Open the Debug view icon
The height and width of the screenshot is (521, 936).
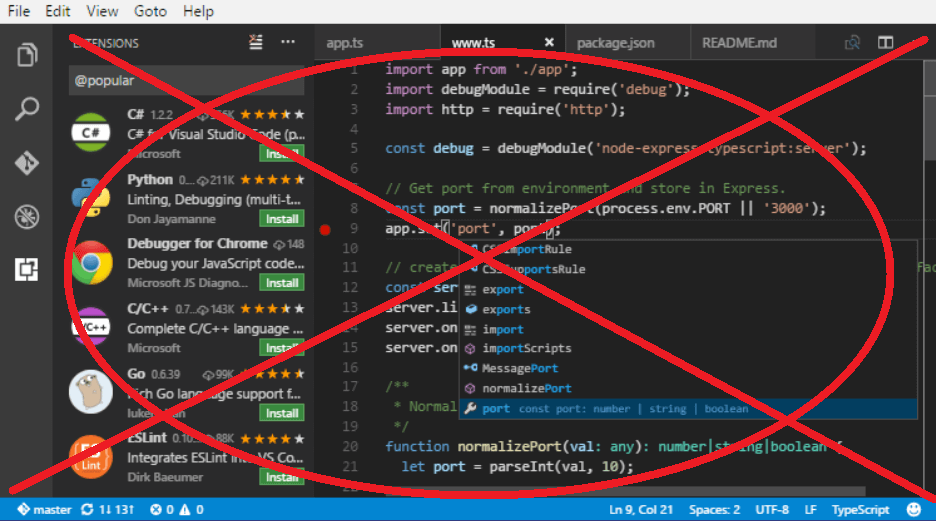pos(27,216)
